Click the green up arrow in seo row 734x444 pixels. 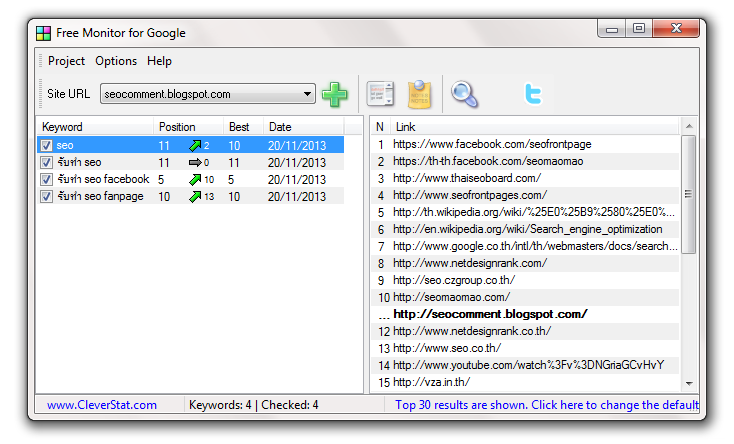click(x=195, y=146)
